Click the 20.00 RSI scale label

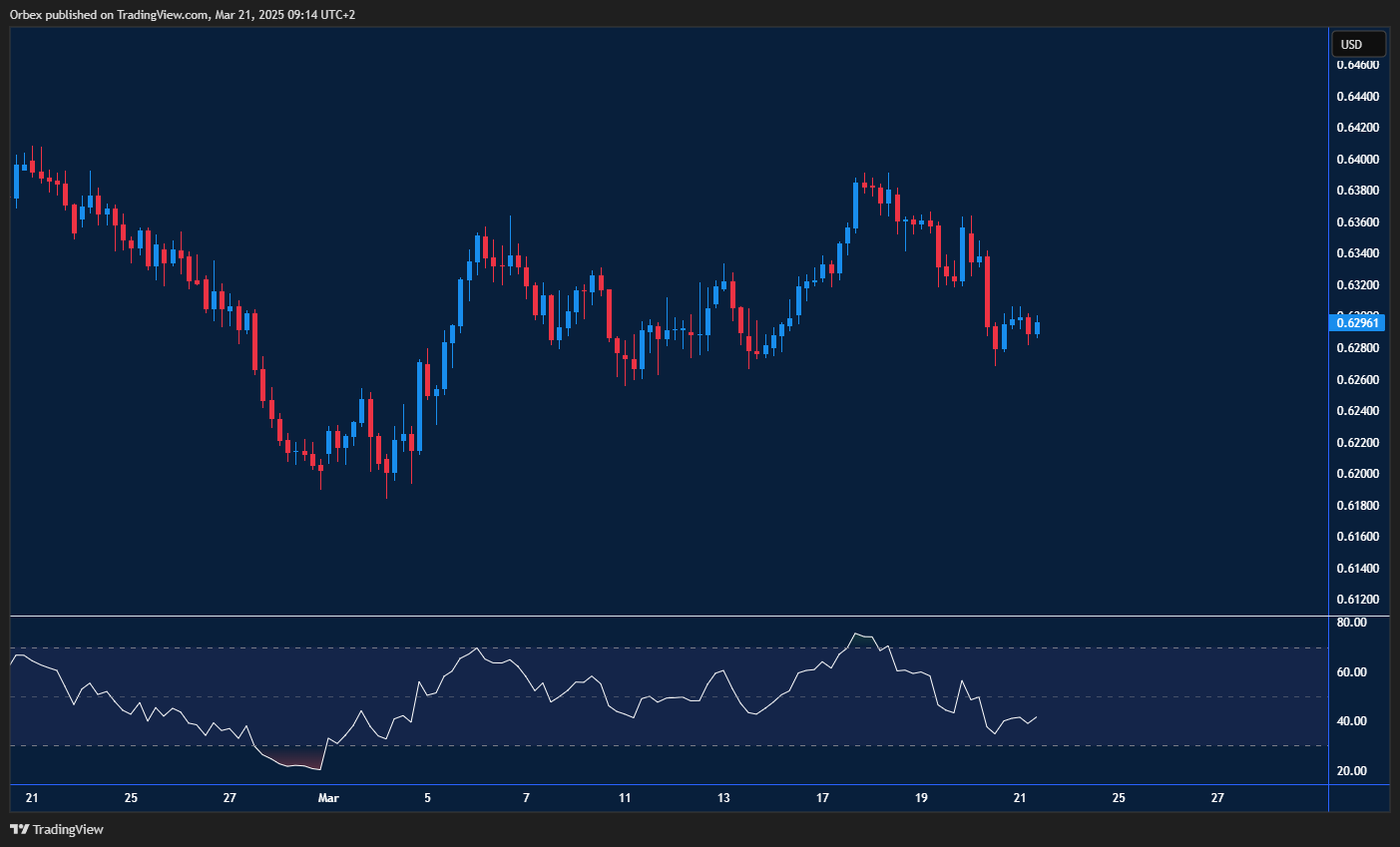(x=1352, y=770)
